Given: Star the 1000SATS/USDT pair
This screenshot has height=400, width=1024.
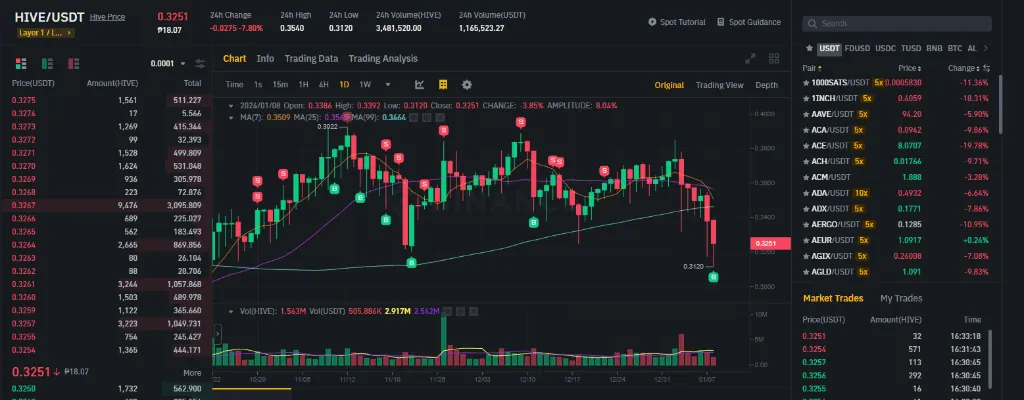Looking at the screenshot, I should 806,83.
